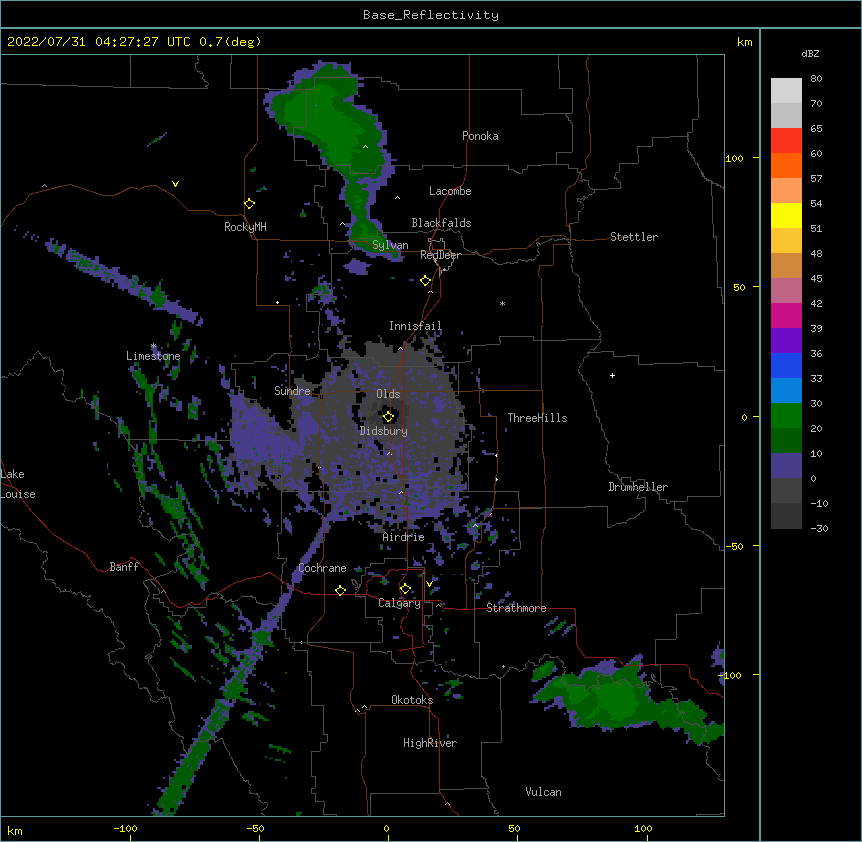
Task: Click the dBZ legend heading
Action: [x=810, y=53]
